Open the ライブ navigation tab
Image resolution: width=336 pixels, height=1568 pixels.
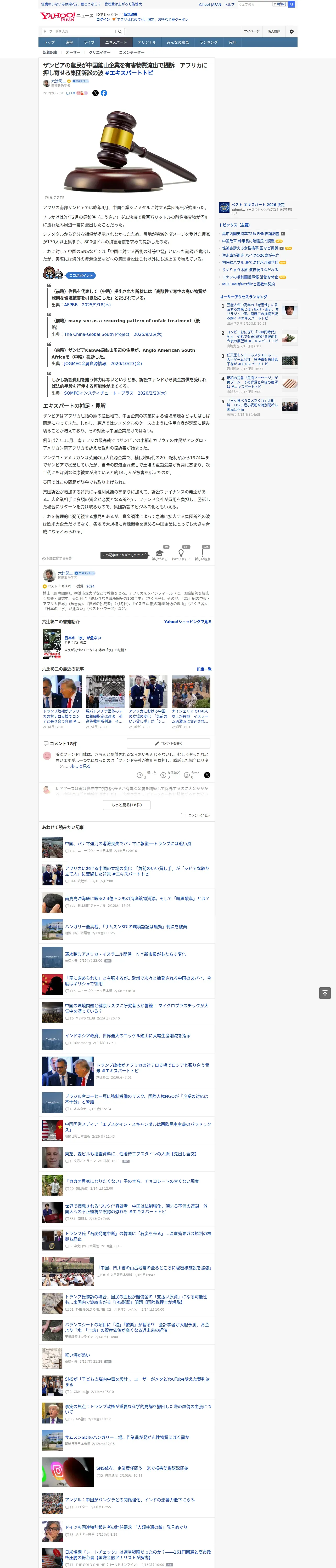click(x=89, y=43)
